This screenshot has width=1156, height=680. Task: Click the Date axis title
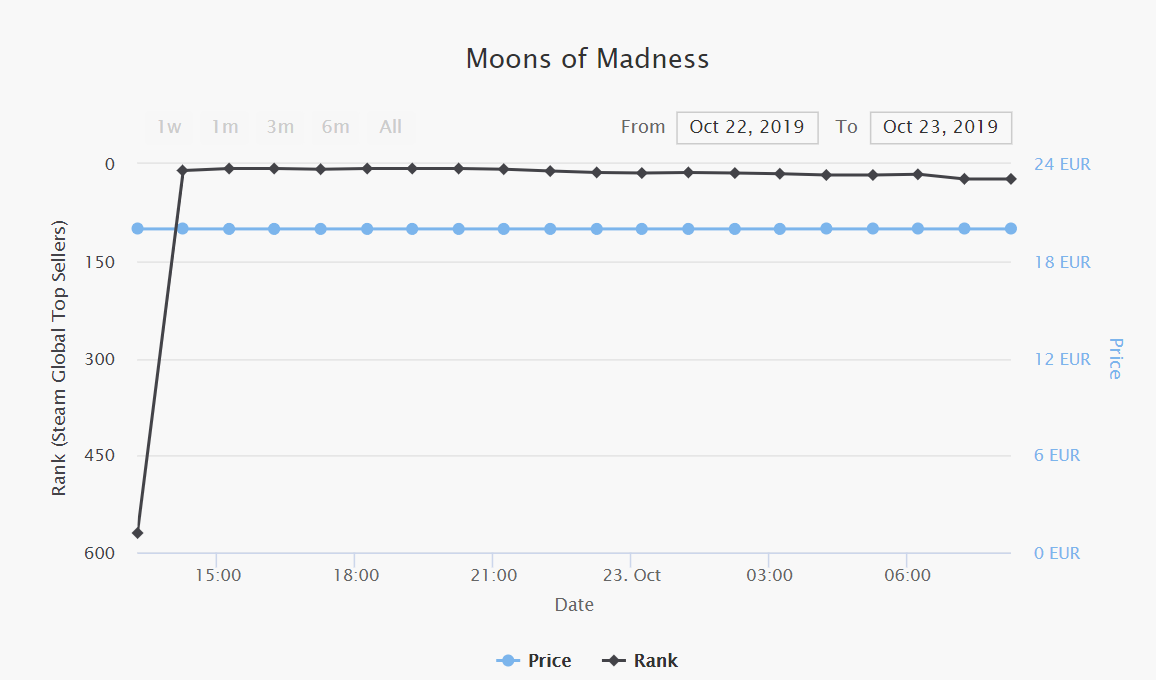[574, 605]
